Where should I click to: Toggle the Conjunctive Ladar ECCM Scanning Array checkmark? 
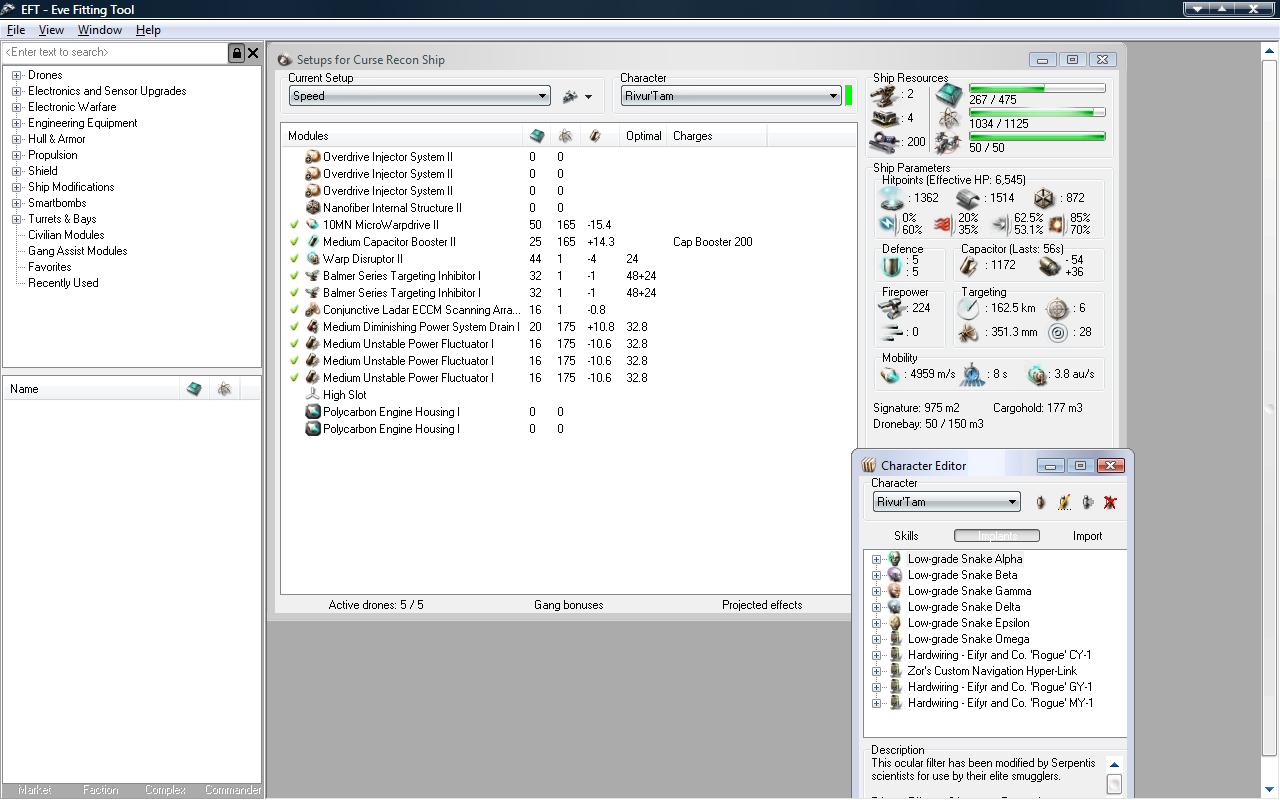point(294,310)
